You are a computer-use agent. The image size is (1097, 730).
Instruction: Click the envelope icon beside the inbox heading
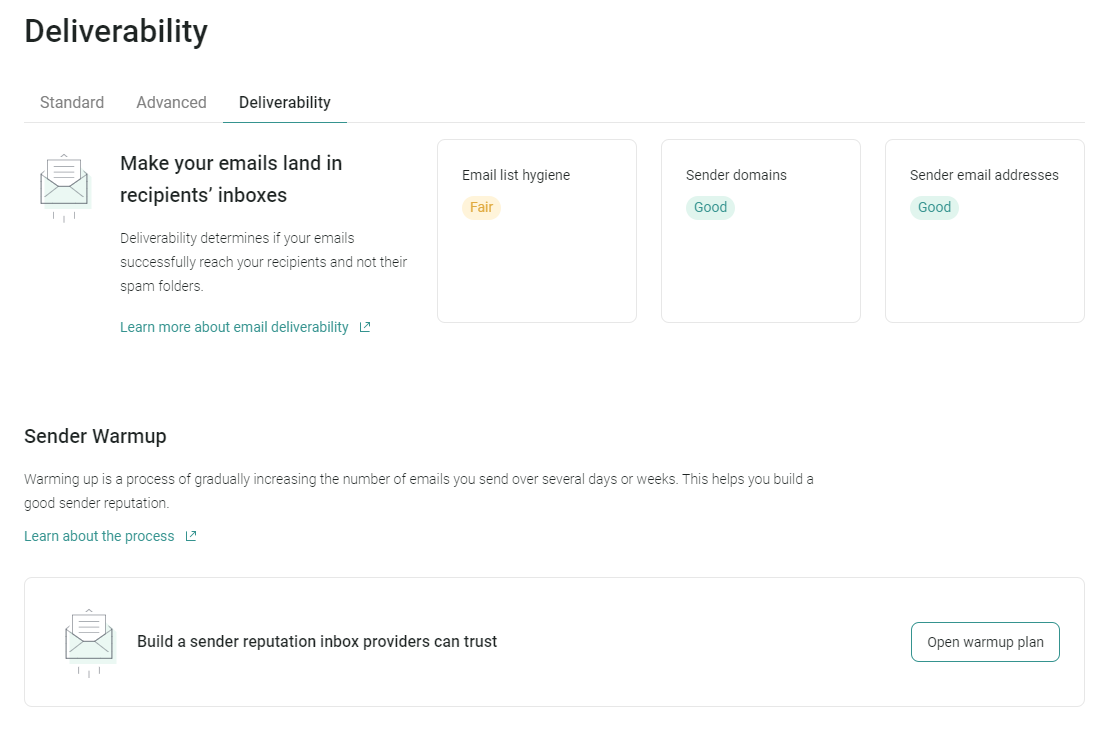pos(65,188)
